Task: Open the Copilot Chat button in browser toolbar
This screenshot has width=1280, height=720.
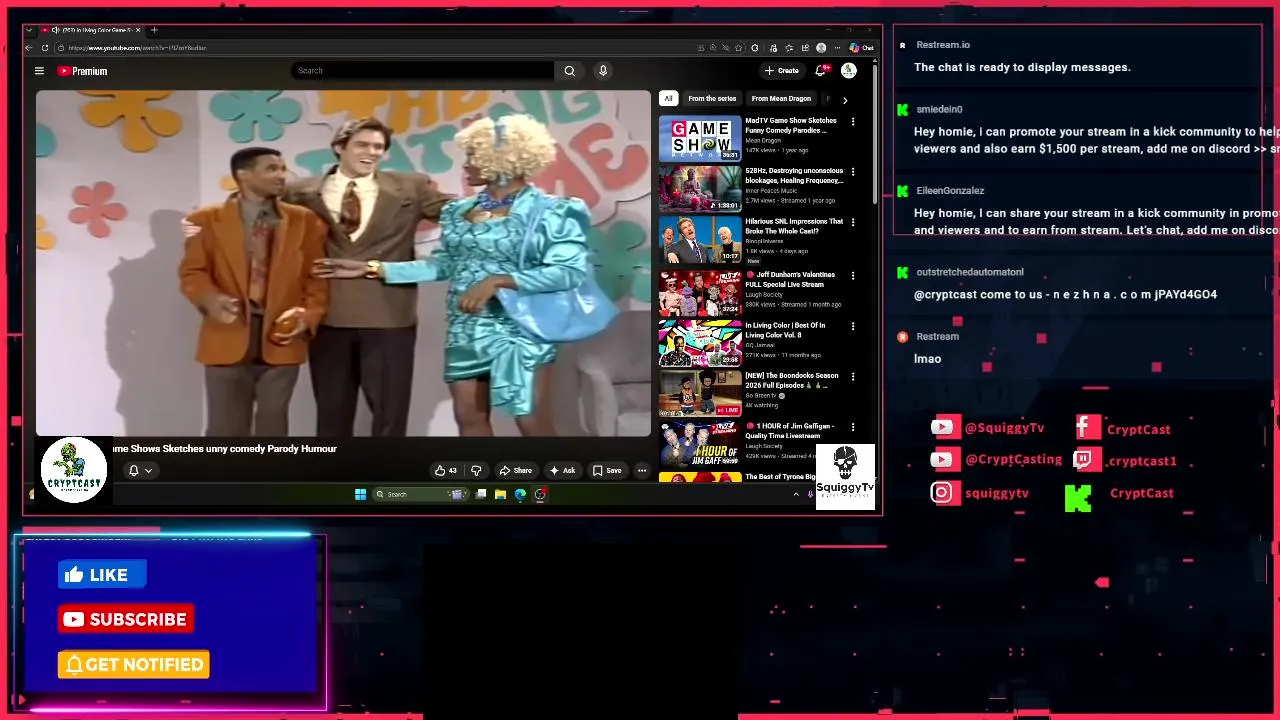Action: click(861, 48)
